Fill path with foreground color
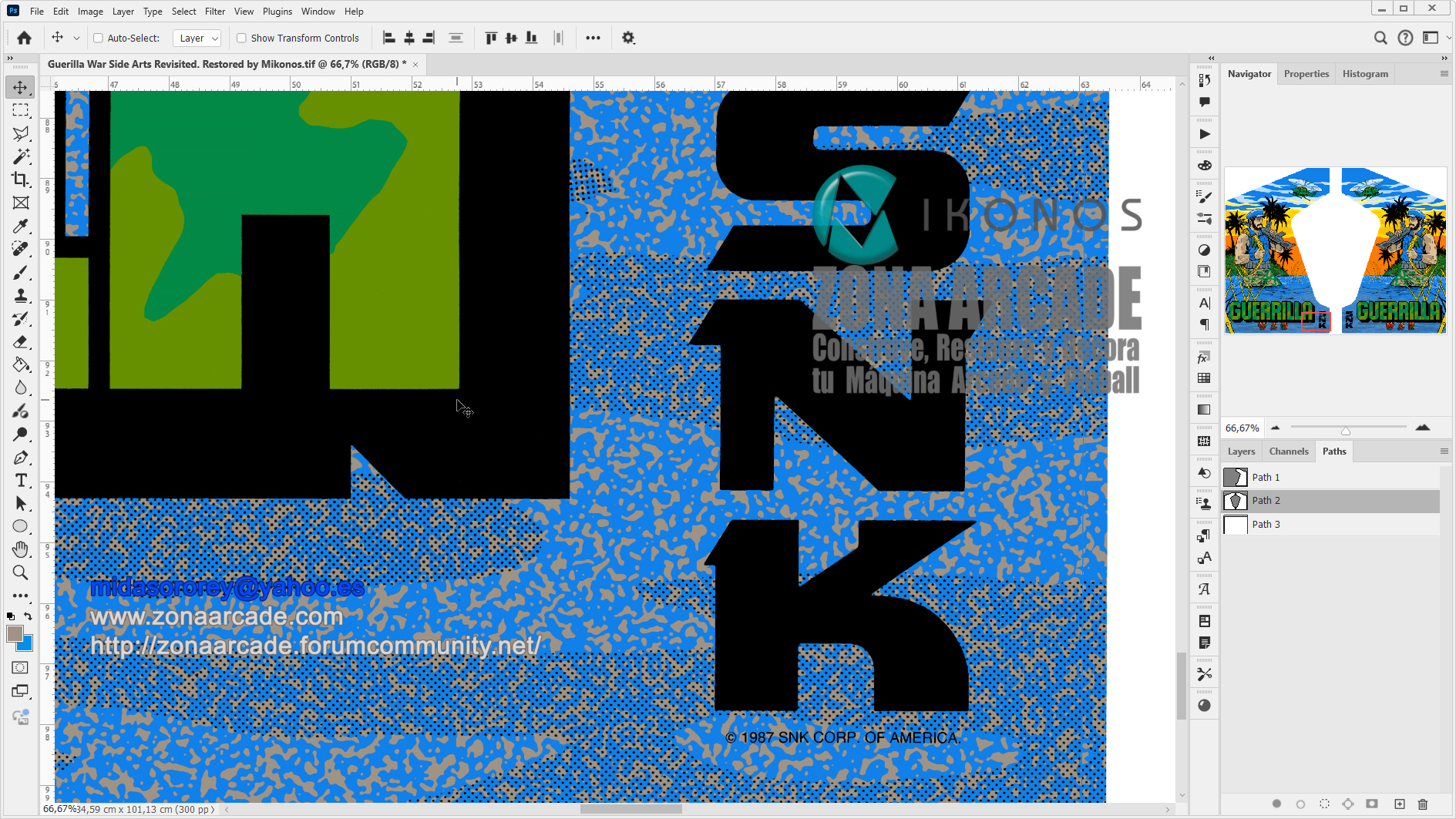The width and height of the screenshot is (1456, 819). coord(1276,804)
